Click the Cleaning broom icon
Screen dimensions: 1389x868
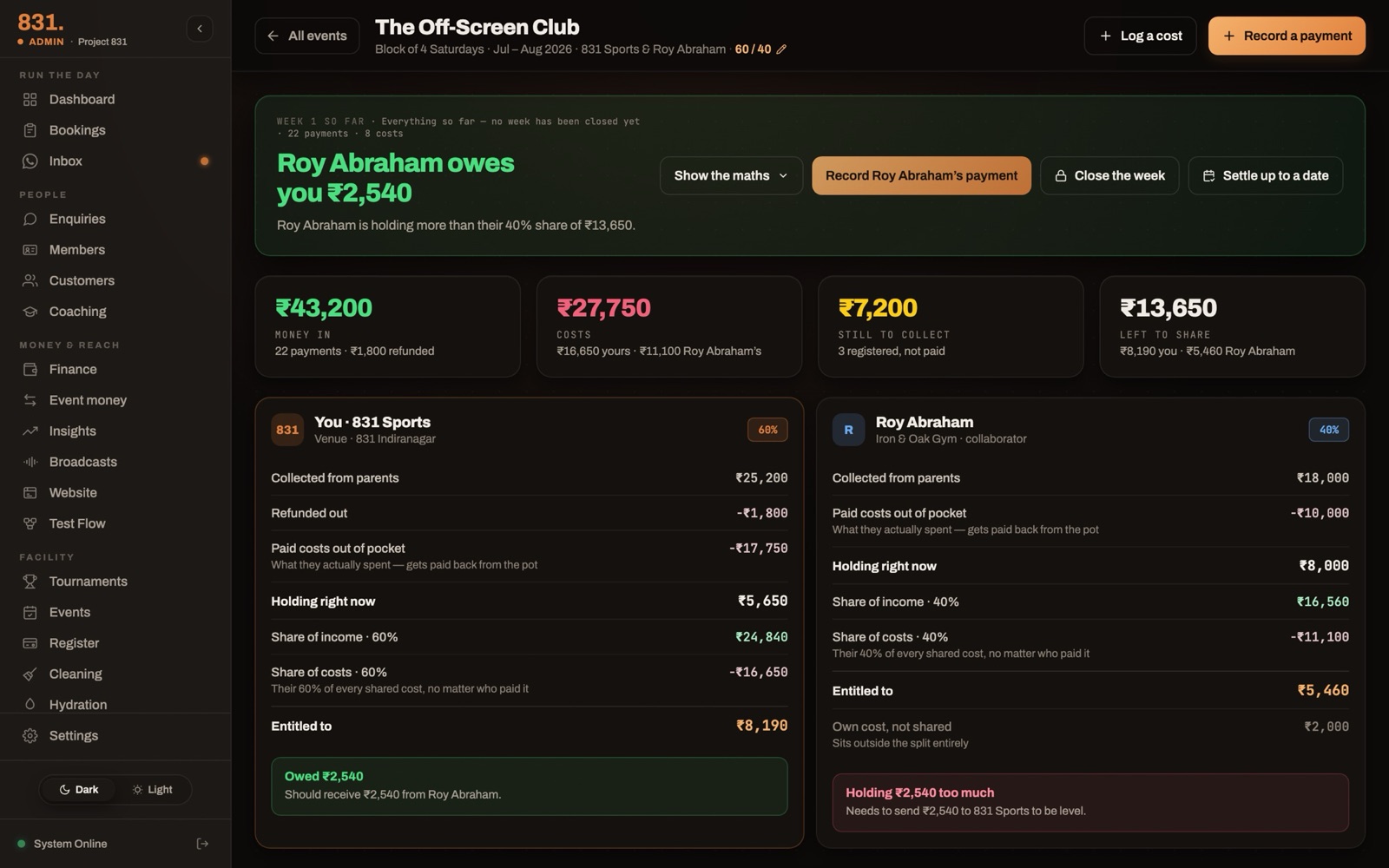point(30,674)
